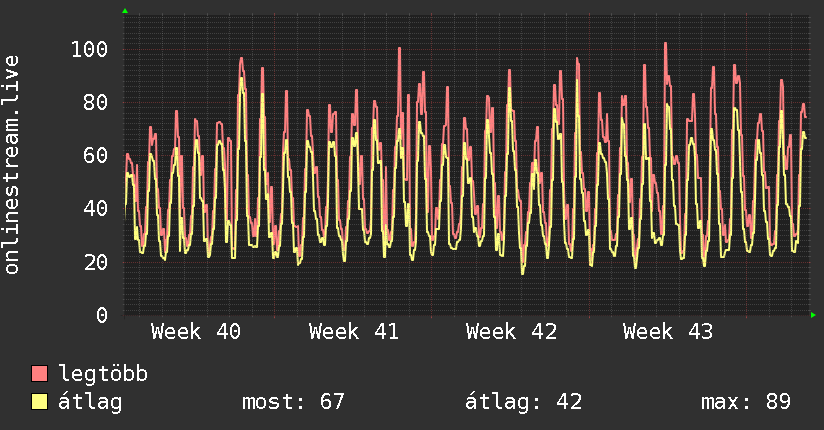Click the yellow átlag legend swatch
The width and height of the screenshot is (824, 430).
click(x=39, y=402)
